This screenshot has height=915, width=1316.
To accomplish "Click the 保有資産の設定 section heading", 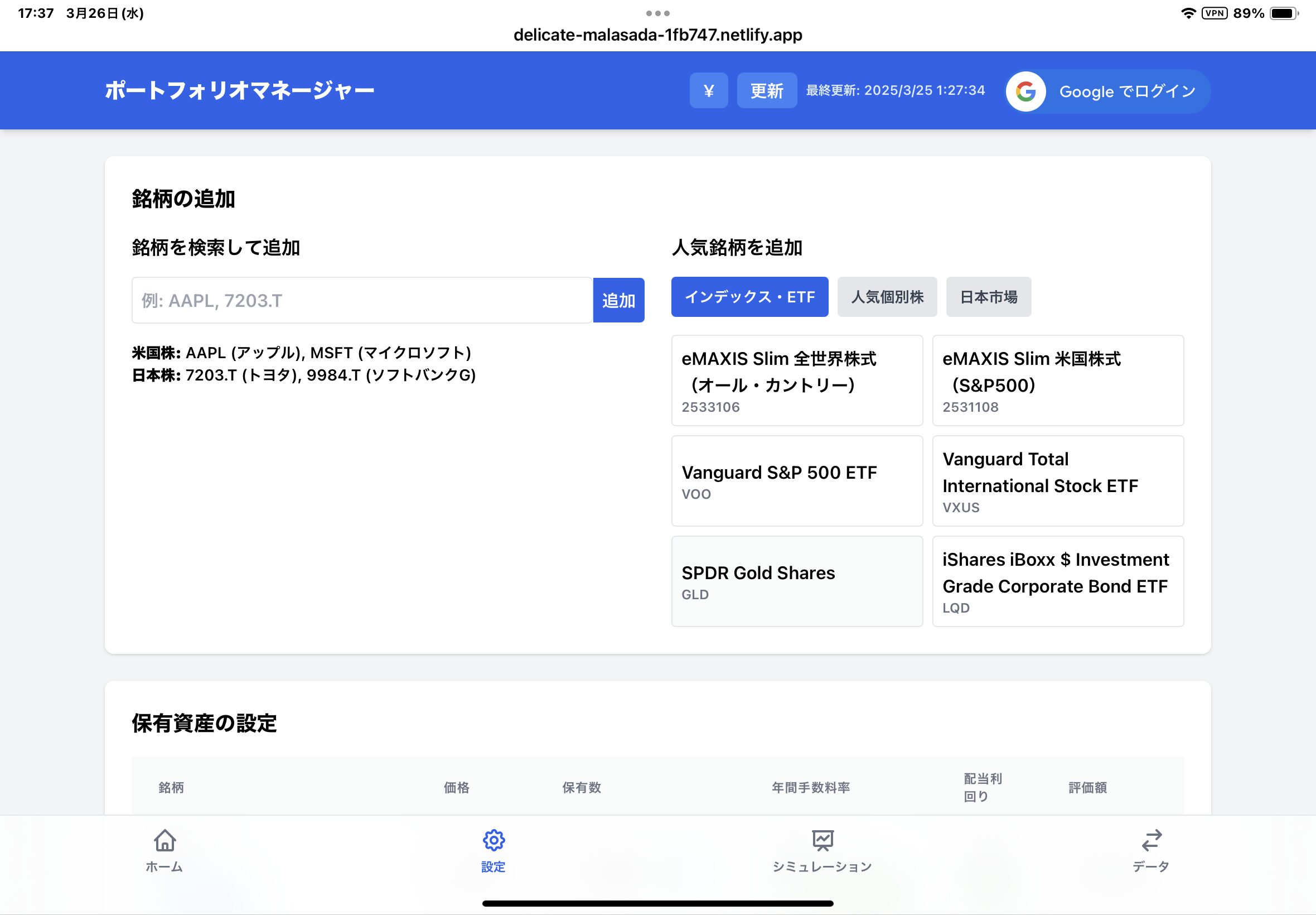I will pyautogui.click(x=204, y=724).
